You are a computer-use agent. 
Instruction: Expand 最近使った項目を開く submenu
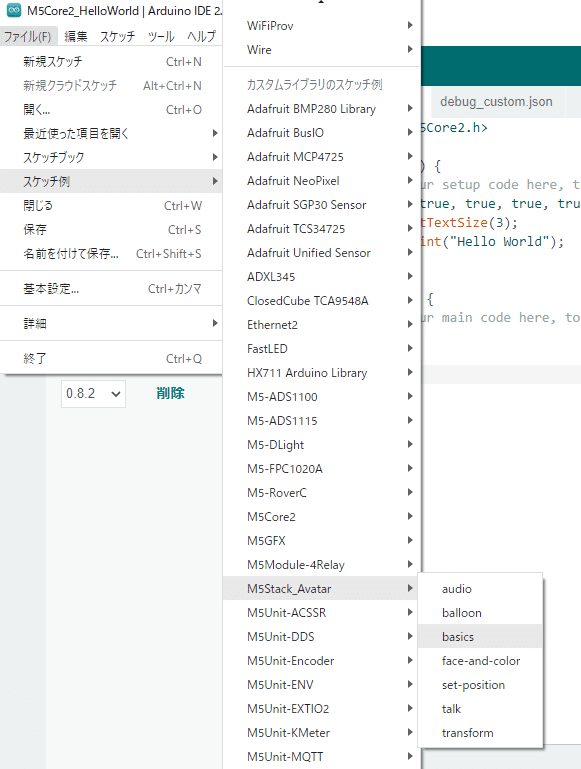coord(111,133)
